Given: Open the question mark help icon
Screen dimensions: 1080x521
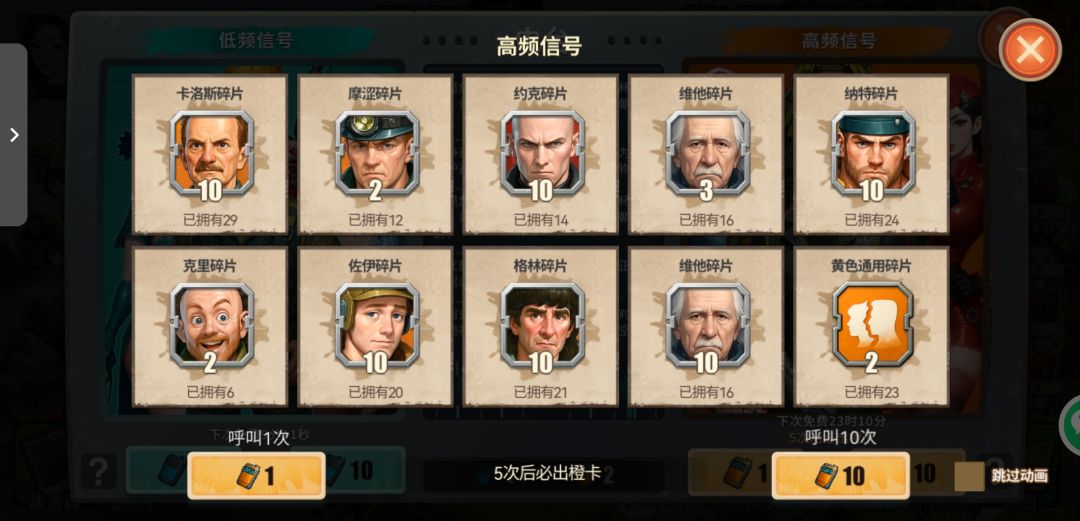Looking at the screenshot, I should click(99, 472).
